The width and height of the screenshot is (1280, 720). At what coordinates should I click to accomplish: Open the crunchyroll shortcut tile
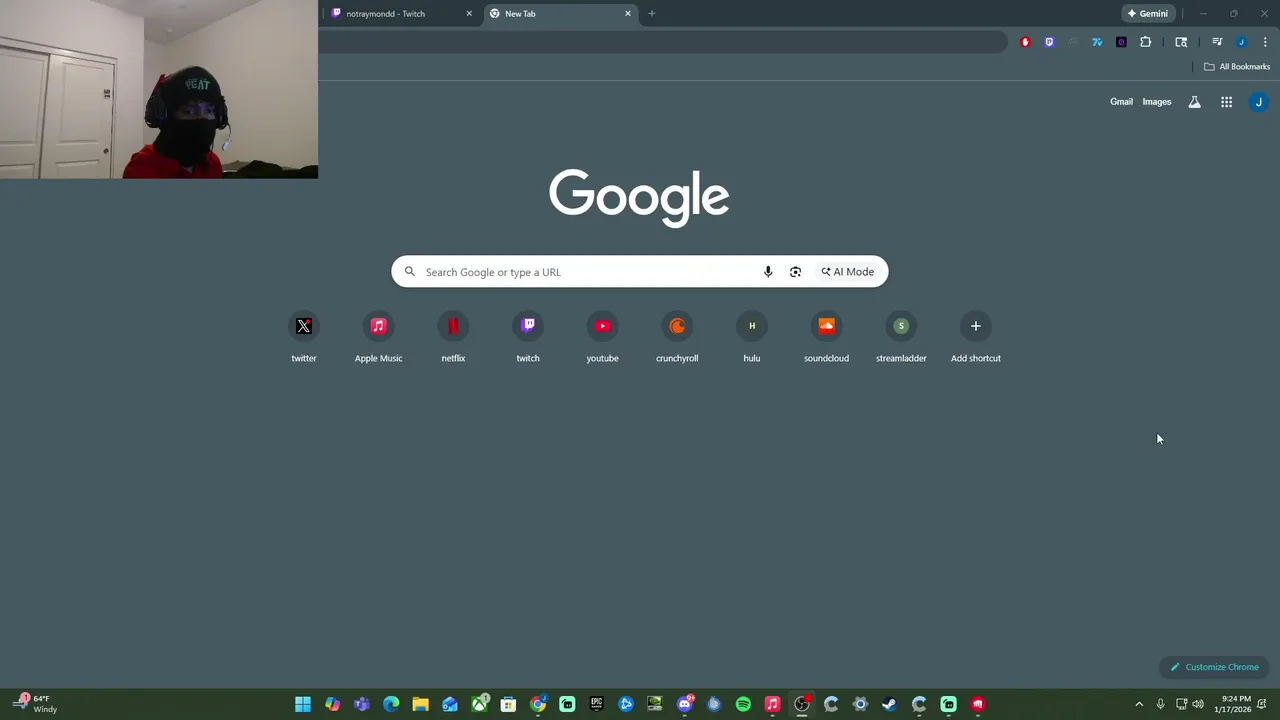click(677, 338)
